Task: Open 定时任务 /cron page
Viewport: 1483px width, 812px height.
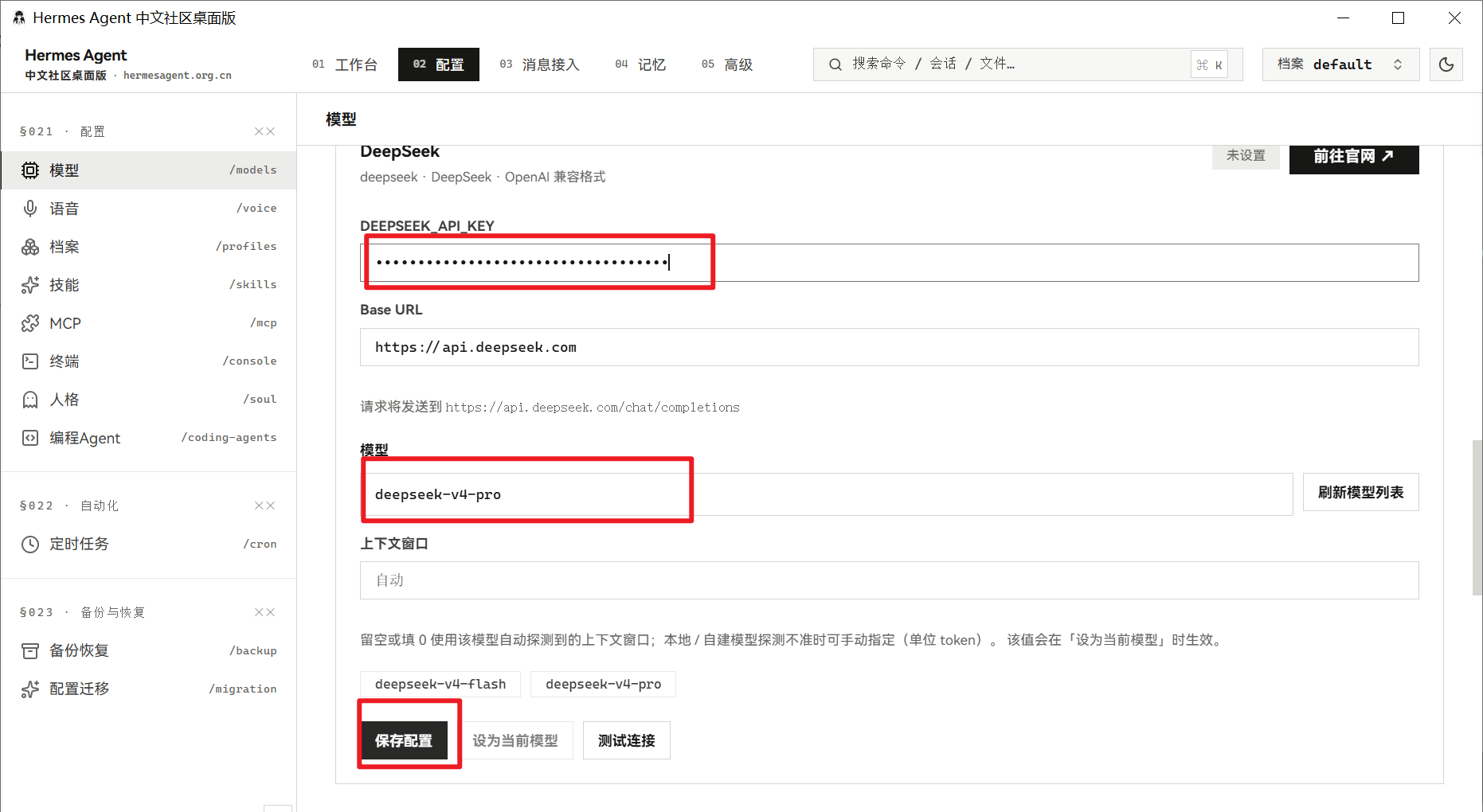Action: click(149, 545)
